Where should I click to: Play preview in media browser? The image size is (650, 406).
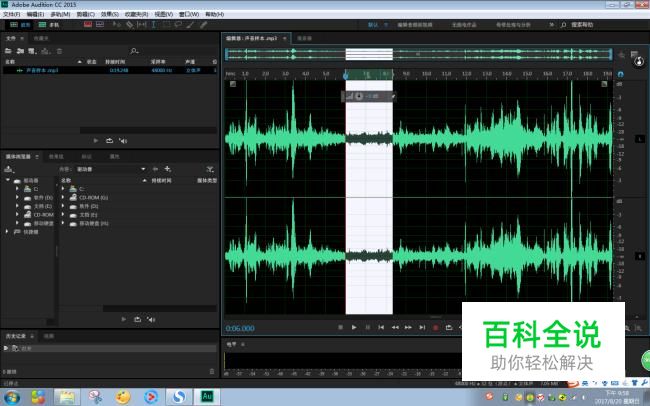pos(124,319)
